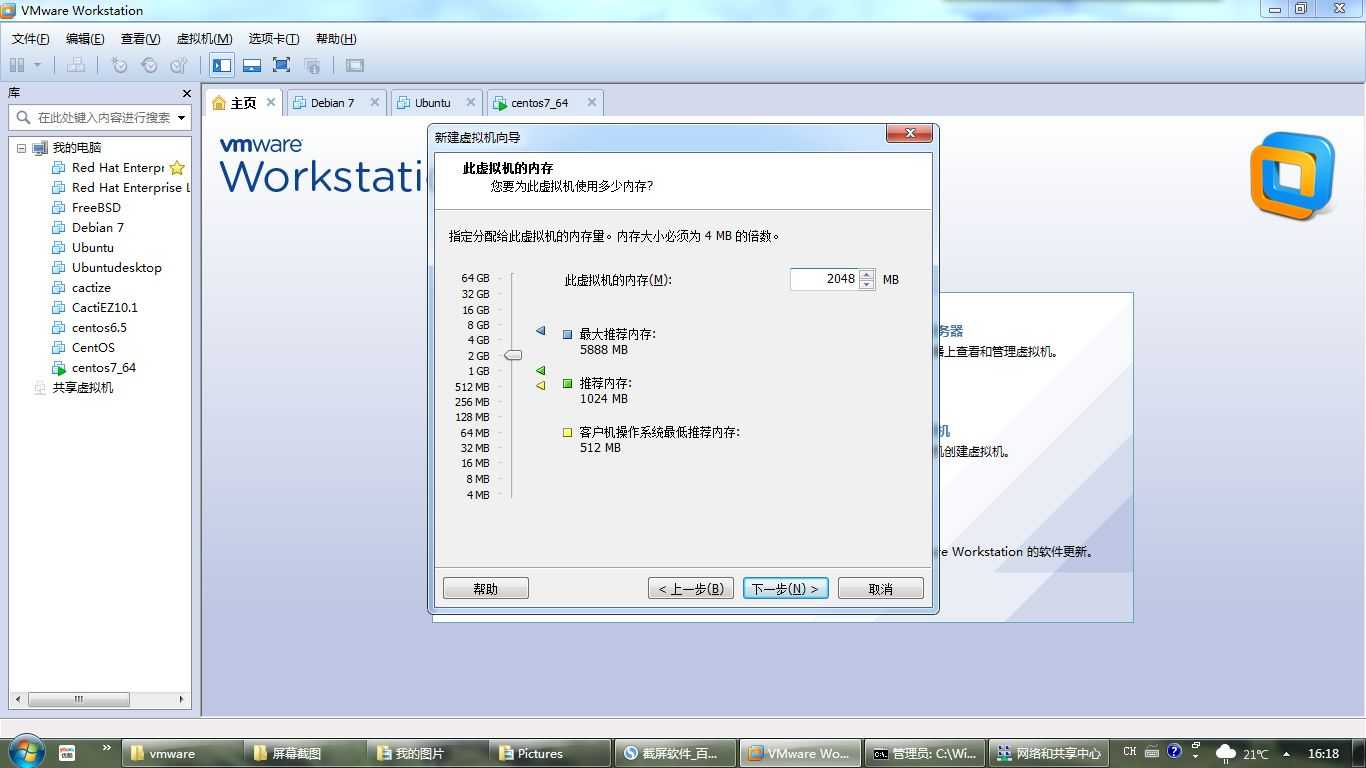Viewport: 1366px width, 768px height.
Task: Increase memory with the spinner up arrow
Action: pyautogui.click(x=867, y=275)
